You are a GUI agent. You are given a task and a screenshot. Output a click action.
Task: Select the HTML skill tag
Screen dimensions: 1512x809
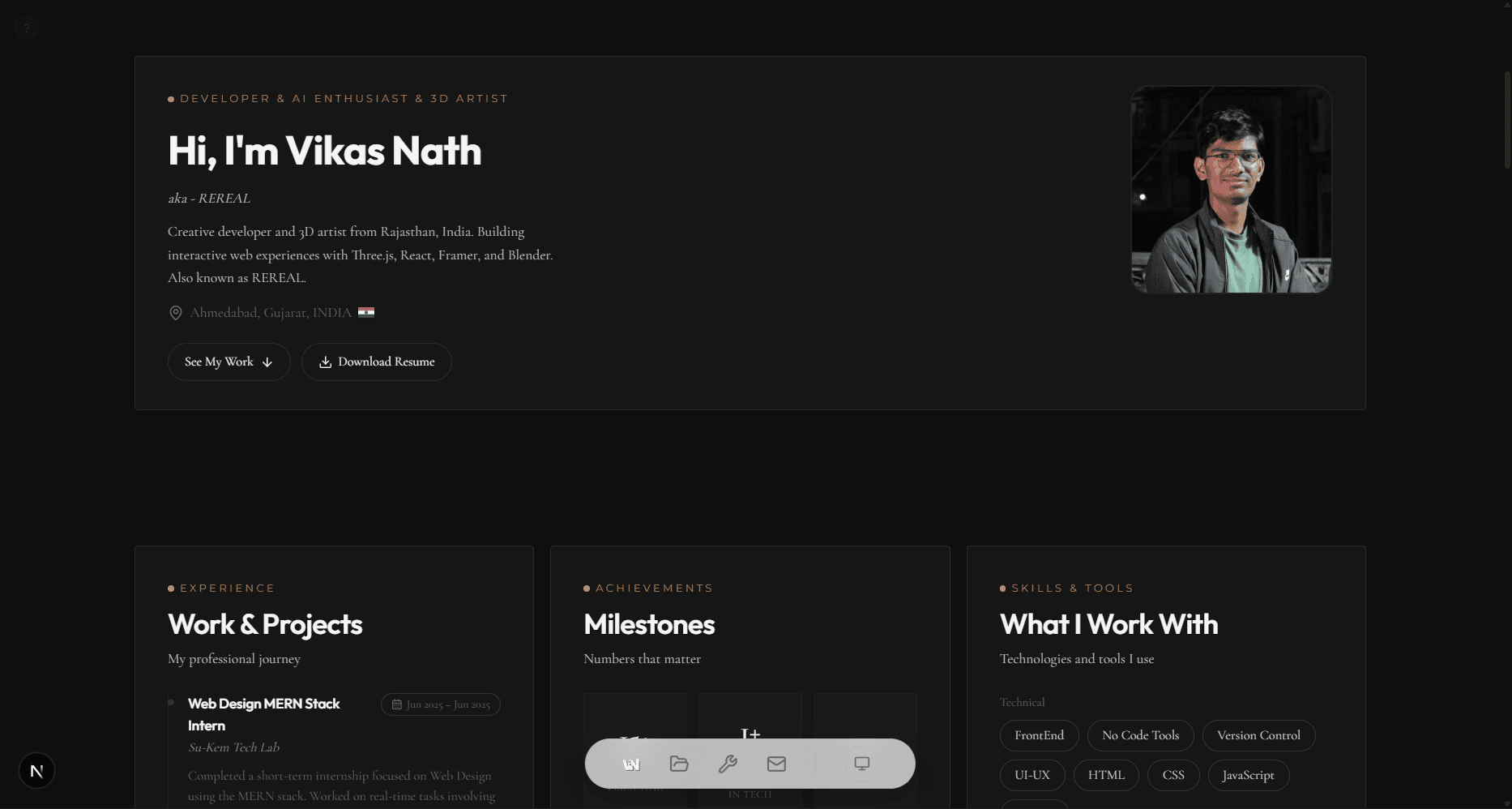click(x=1107, y=775)
